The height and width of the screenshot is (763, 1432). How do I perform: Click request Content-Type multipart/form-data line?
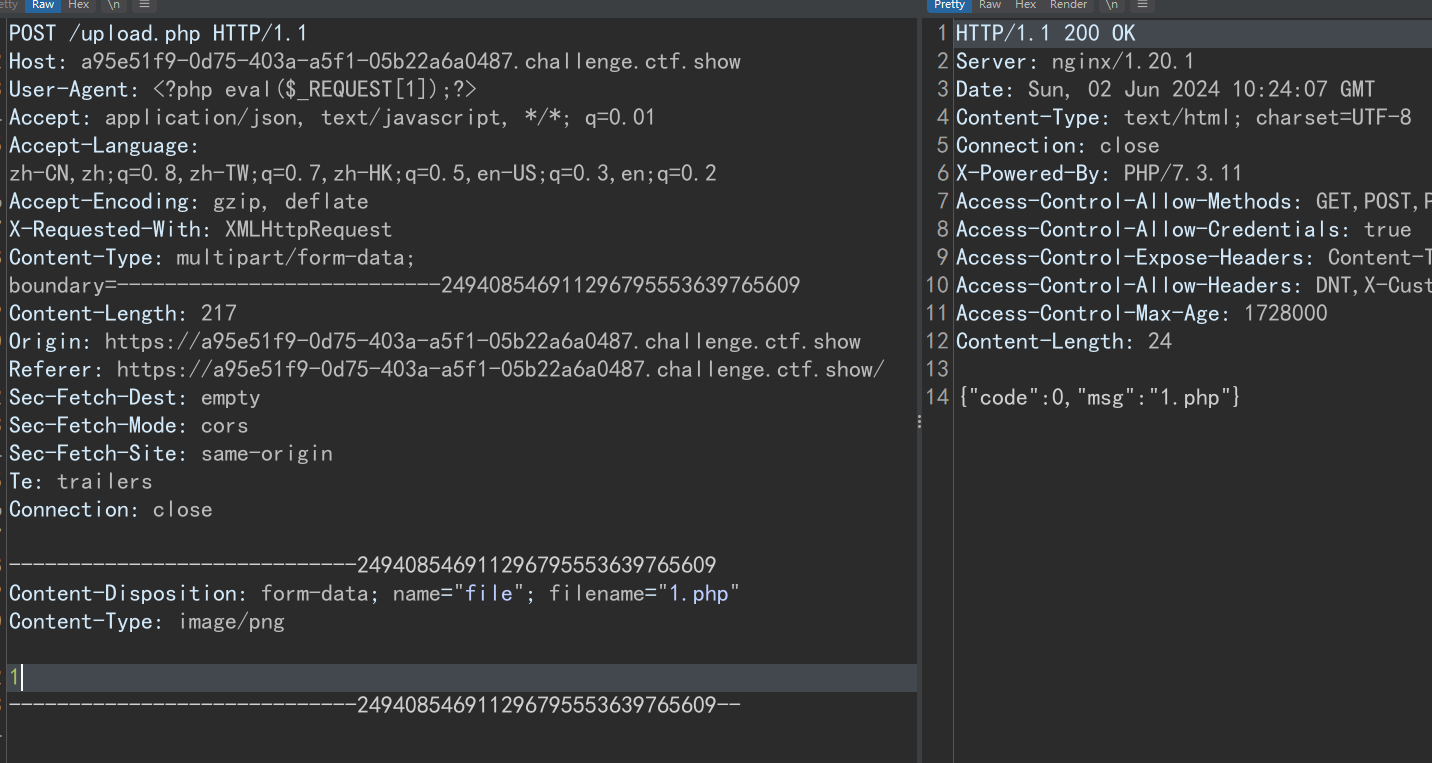click(212, 257)
